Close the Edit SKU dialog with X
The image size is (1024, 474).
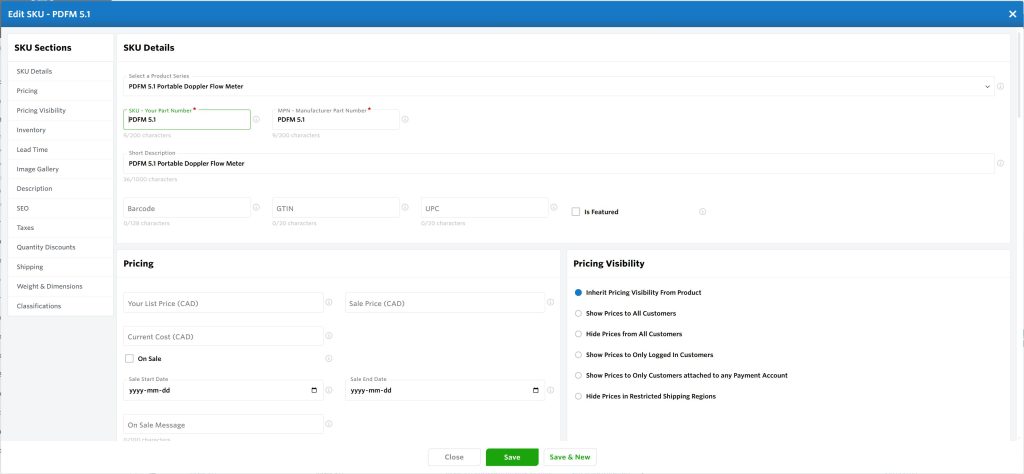pyautogui.click(x=1012, y=13)
